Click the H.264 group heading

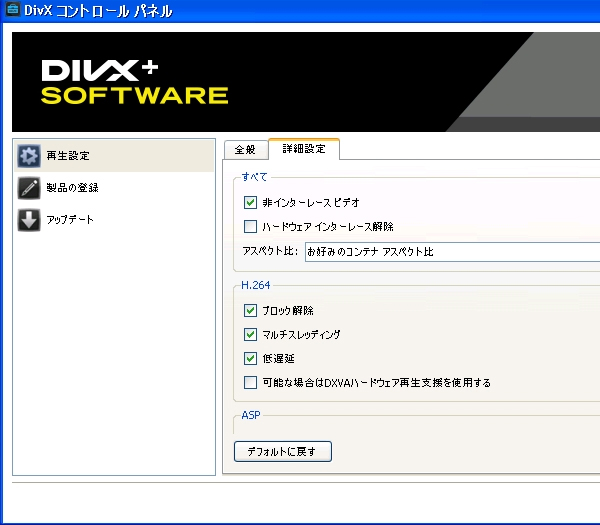tap(255, 285)
